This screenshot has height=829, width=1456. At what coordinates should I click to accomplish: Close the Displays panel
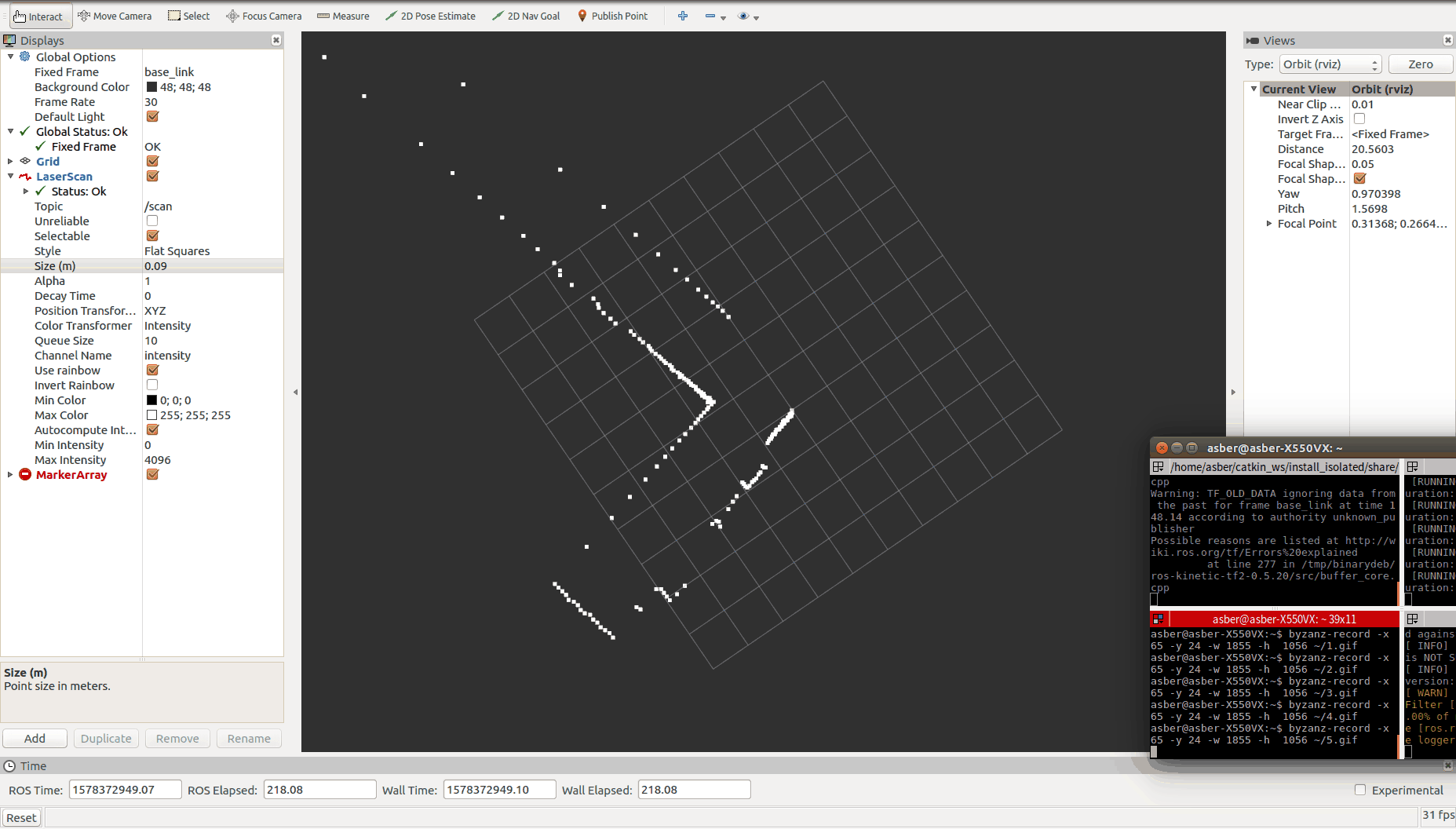tap(276, 40)
